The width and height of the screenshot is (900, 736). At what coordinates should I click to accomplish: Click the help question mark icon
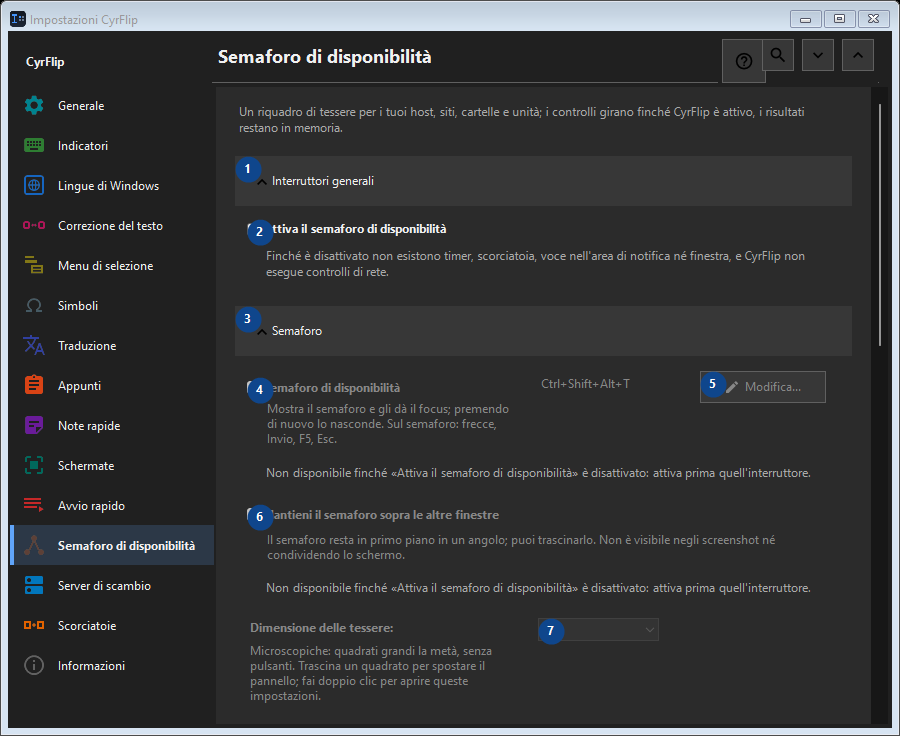tap(743, 61)
